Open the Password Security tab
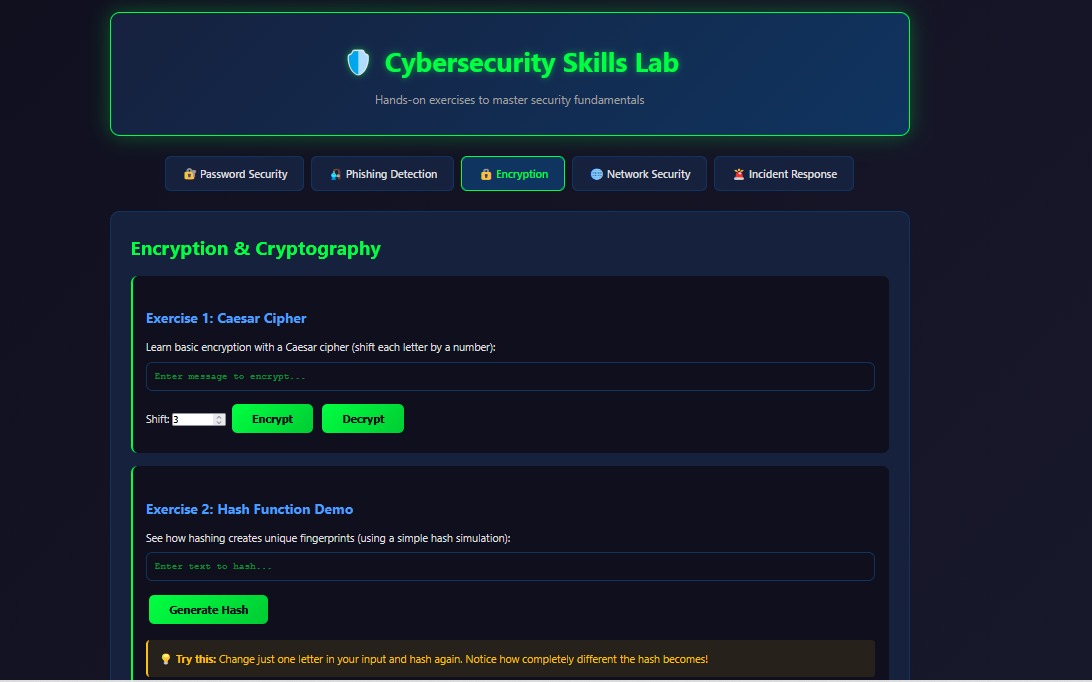This screenshot has width=1092, height=682. 235,174
